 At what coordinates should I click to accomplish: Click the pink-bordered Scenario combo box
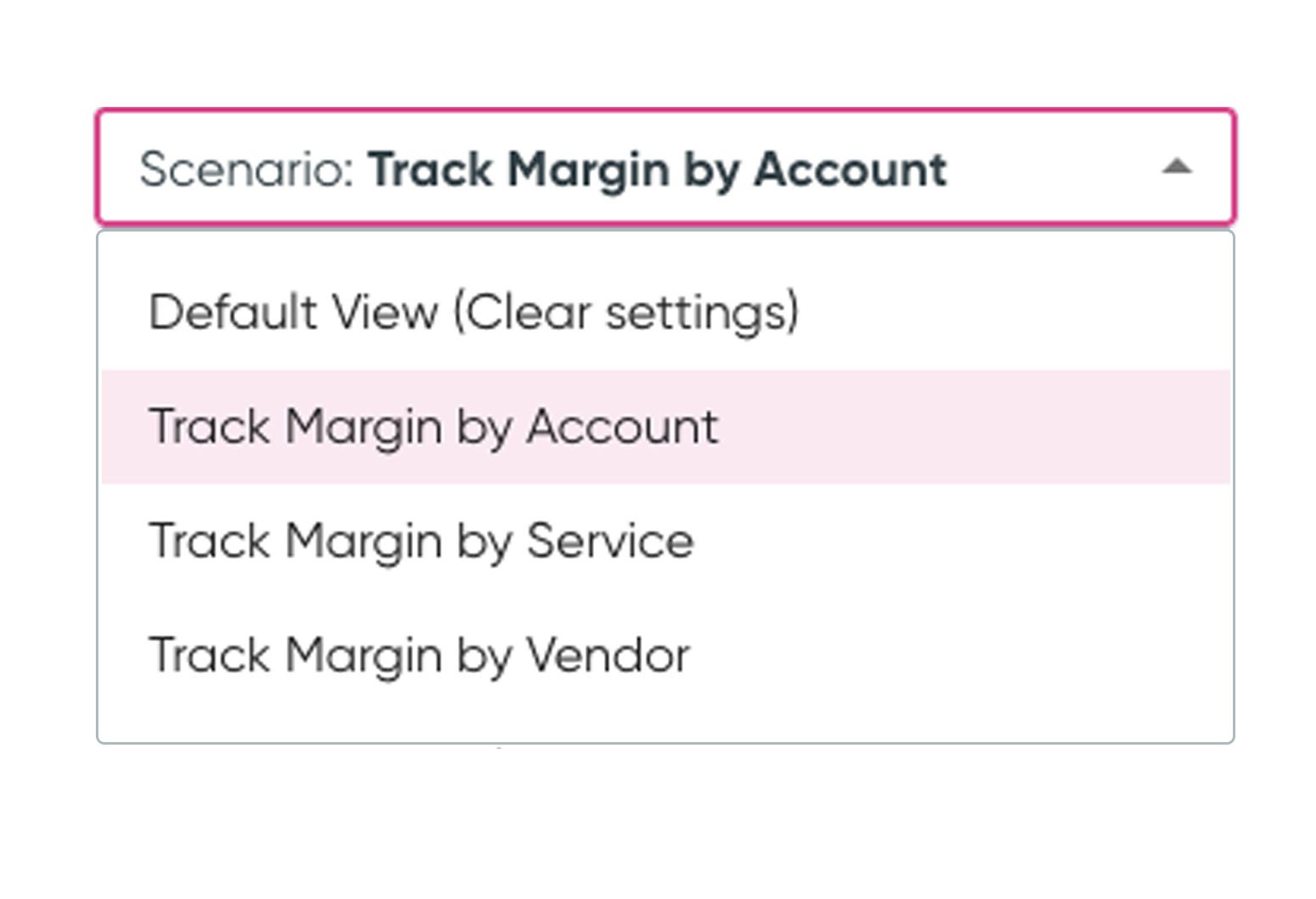[665, 167]
